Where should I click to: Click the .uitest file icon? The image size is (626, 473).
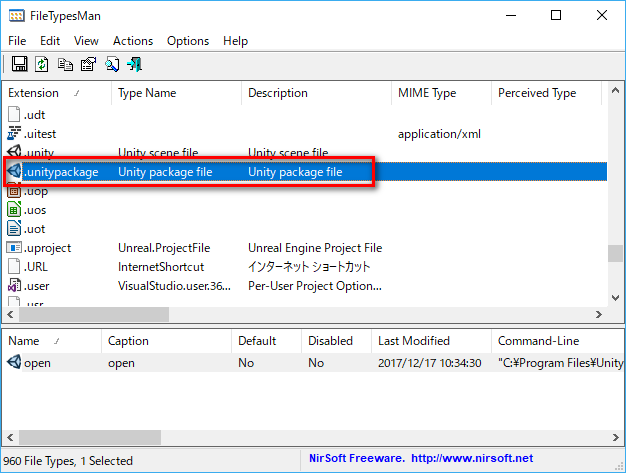coord(14,133)
